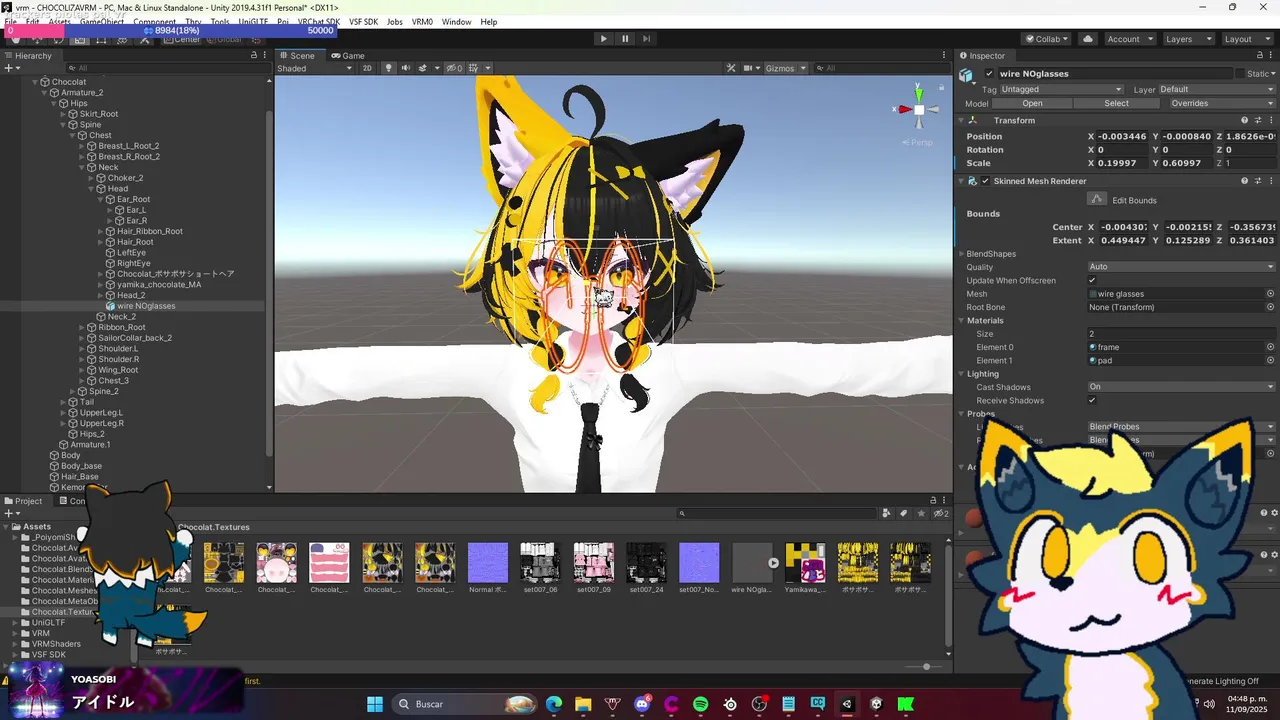This screenshot has height=720, width=1280.
Task: Open the Unity cloud services icon
Action: click(x=1088, y=39)
